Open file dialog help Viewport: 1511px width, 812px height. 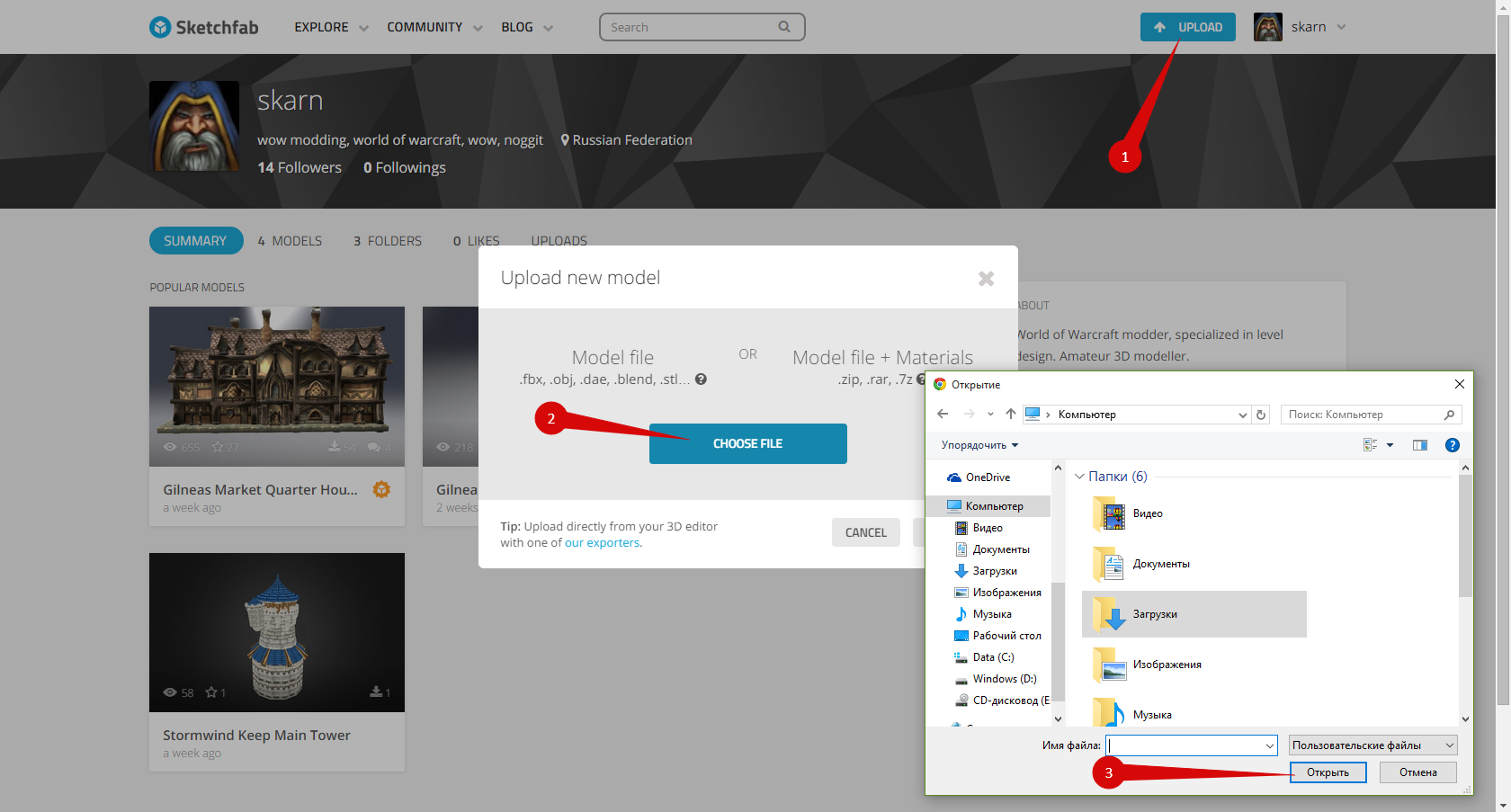coord(1452,445)
